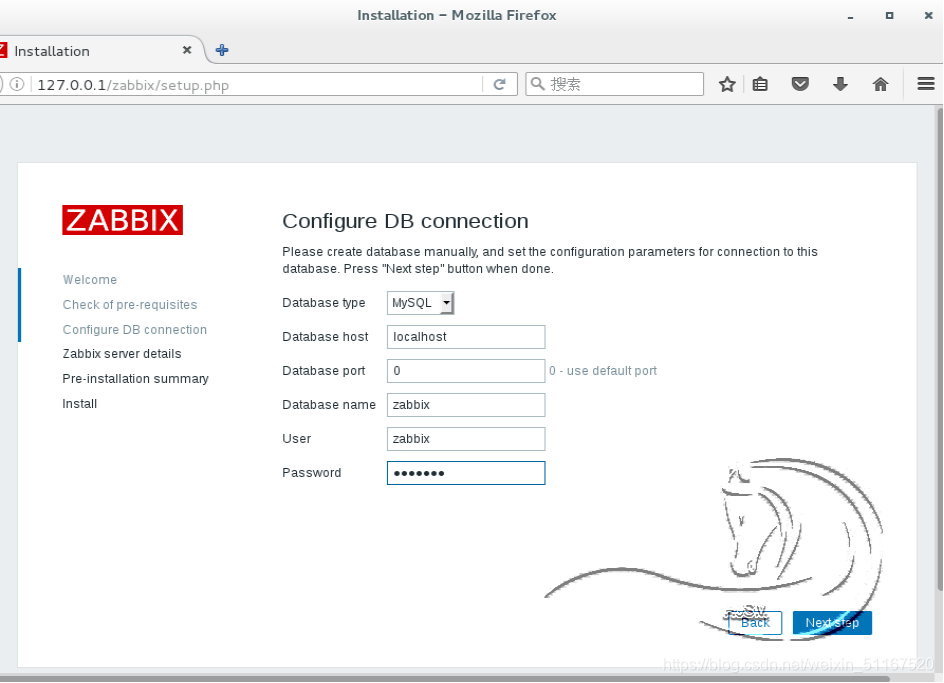Click the '0 - use default port' hint
Screen dimensions: 944x683
coord(603,371)
